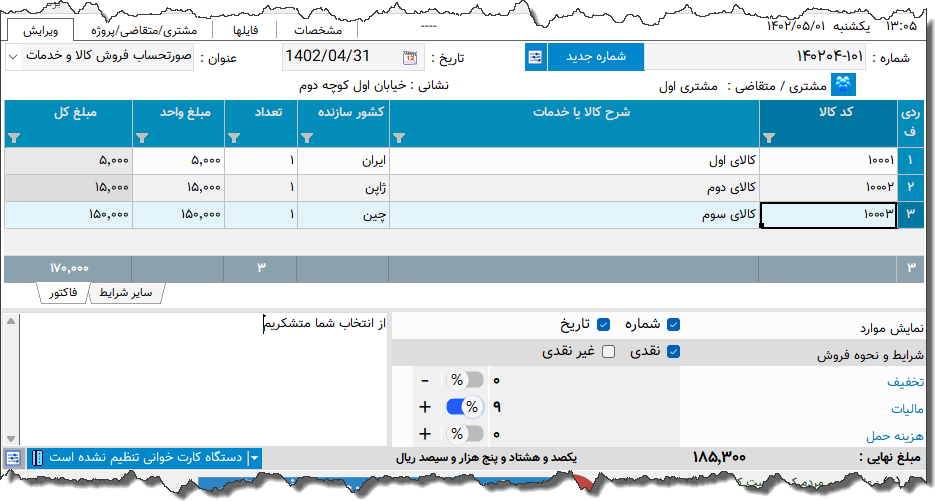This screenshot has height=501, width=935.
Task: Open the calendar date picker icon
Action: coord(410,58)
